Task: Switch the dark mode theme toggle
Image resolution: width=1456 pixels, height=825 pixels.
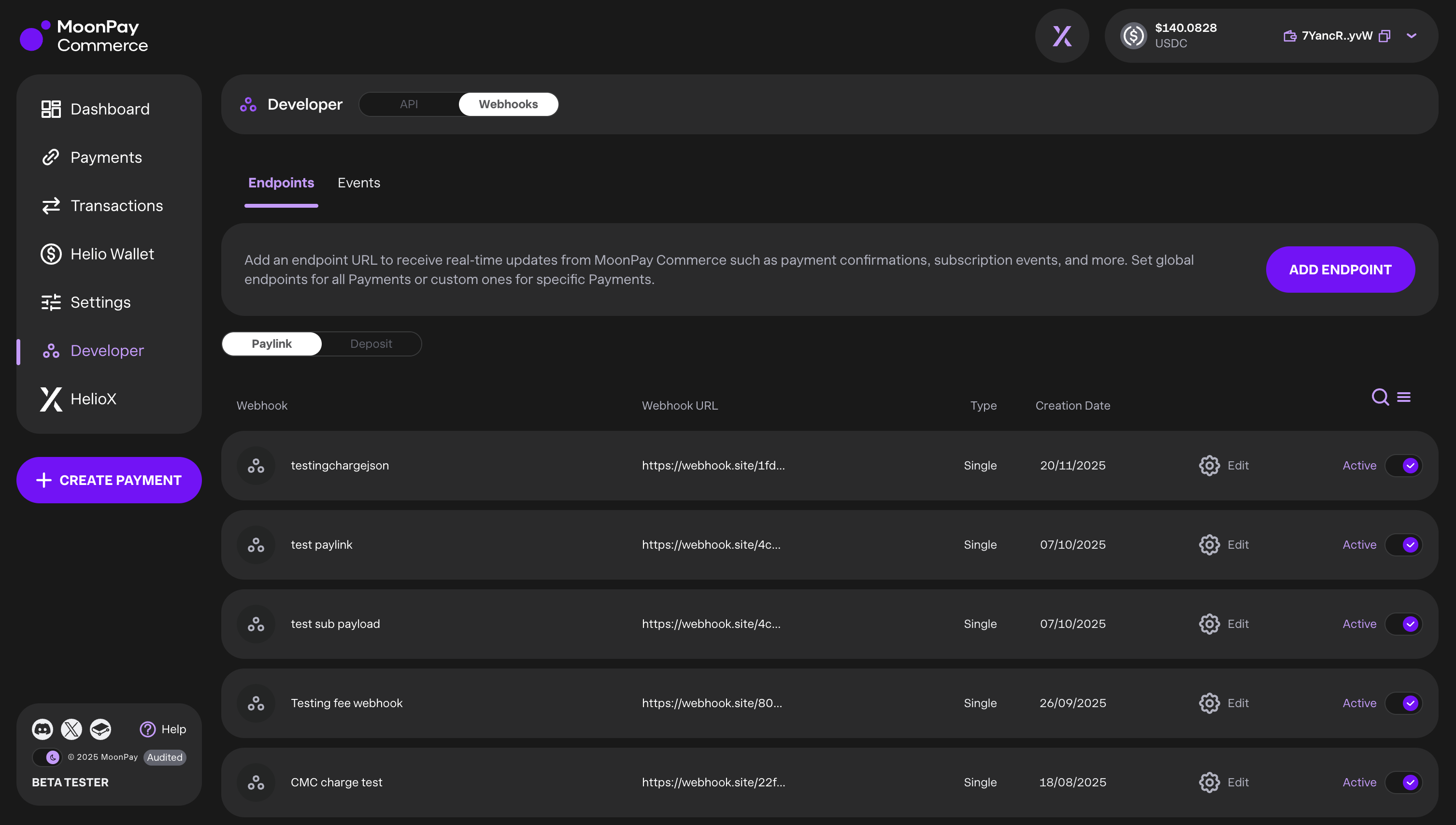Action: pos(47,757)
